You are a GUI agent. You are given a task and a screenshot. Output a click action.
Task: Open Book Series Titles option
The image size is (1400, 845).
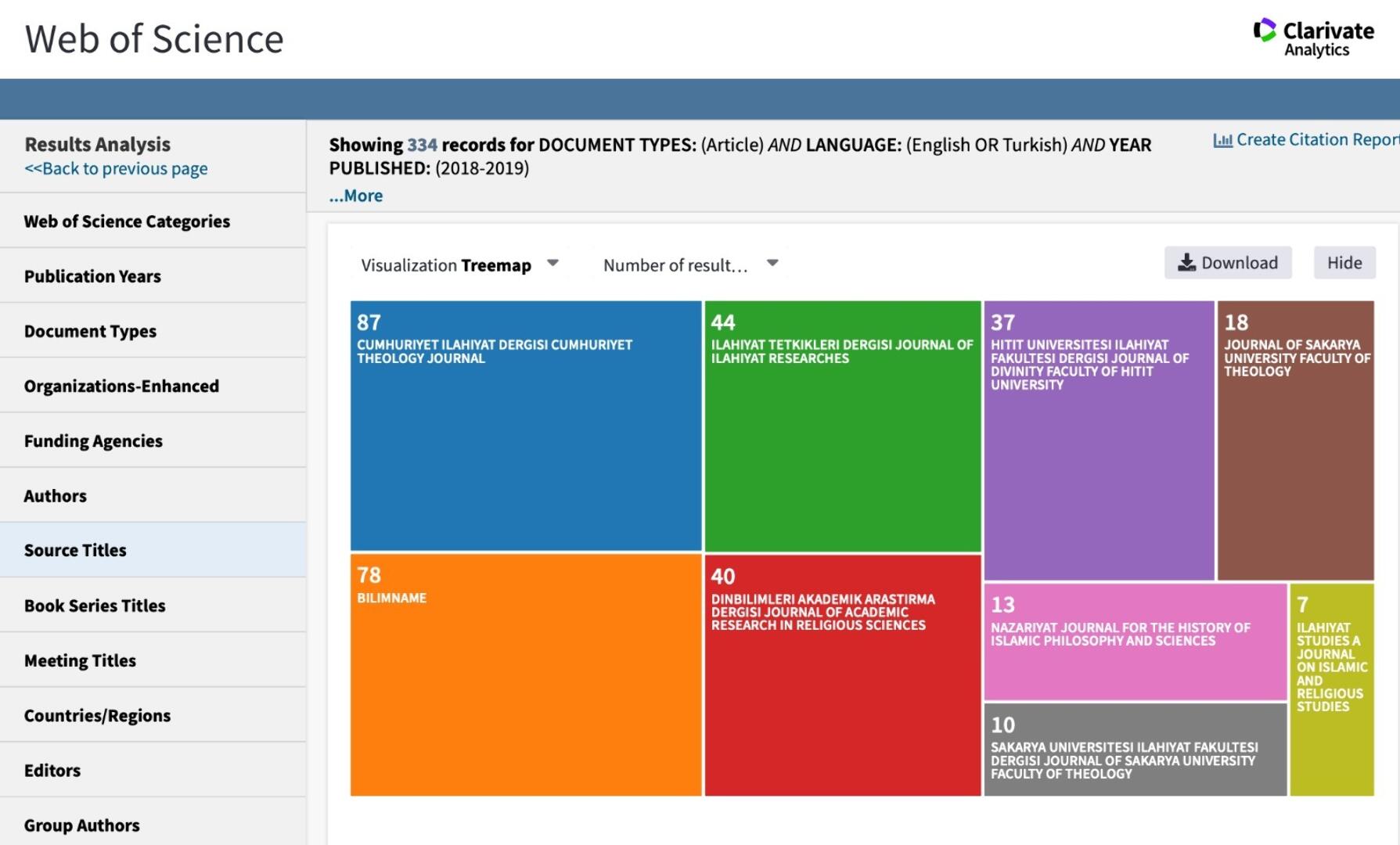[153, 606]
